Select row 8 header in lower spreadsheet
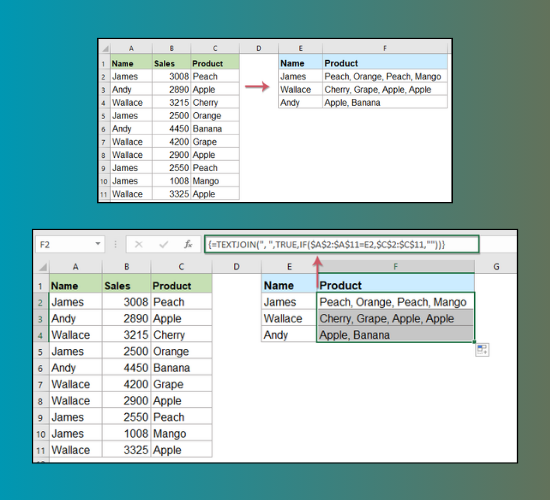This screenshot has height=500, width=550. coord(40,401)
